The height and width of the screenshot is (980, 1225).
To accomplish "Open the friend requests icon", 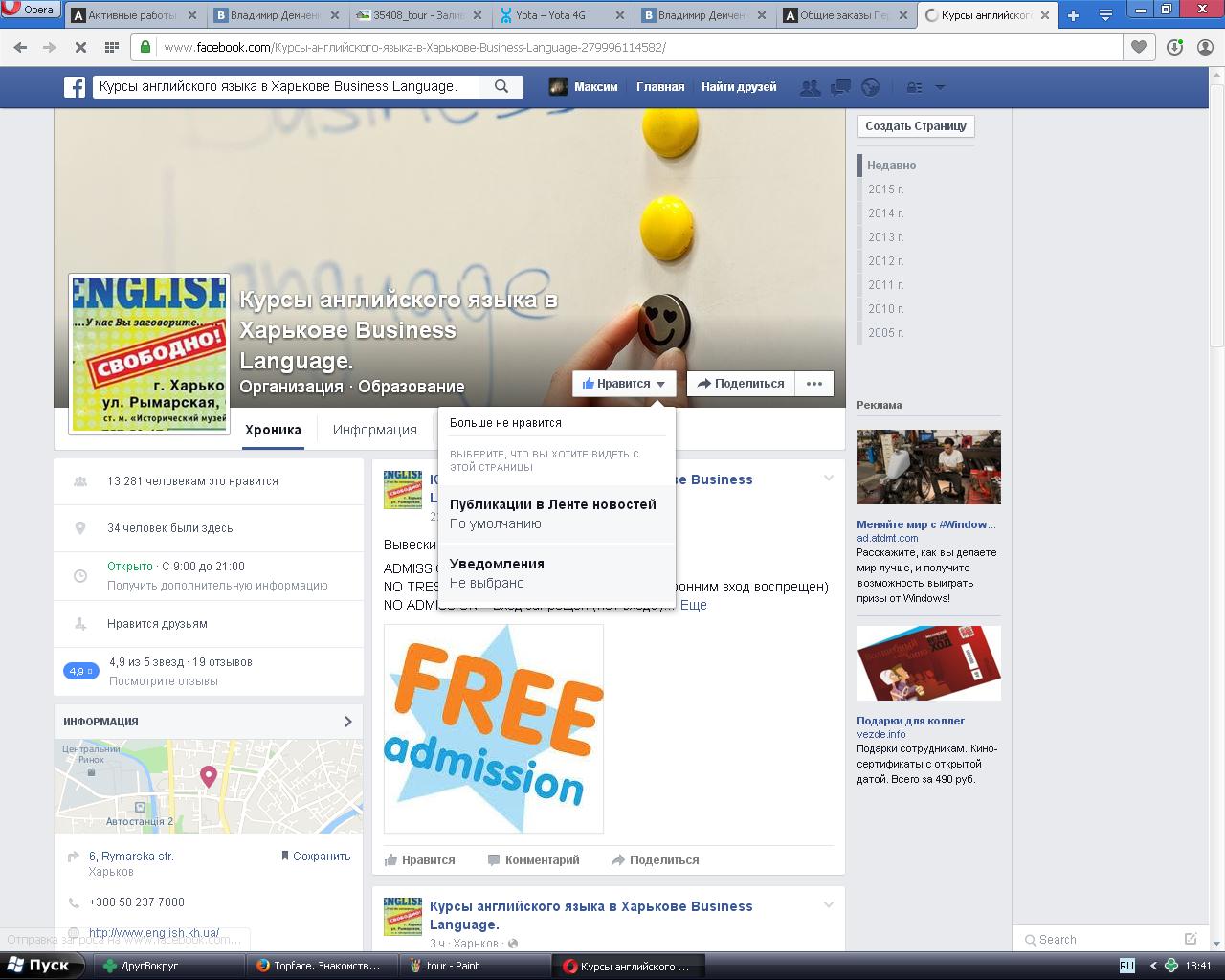I will click(x=811, y=87).
